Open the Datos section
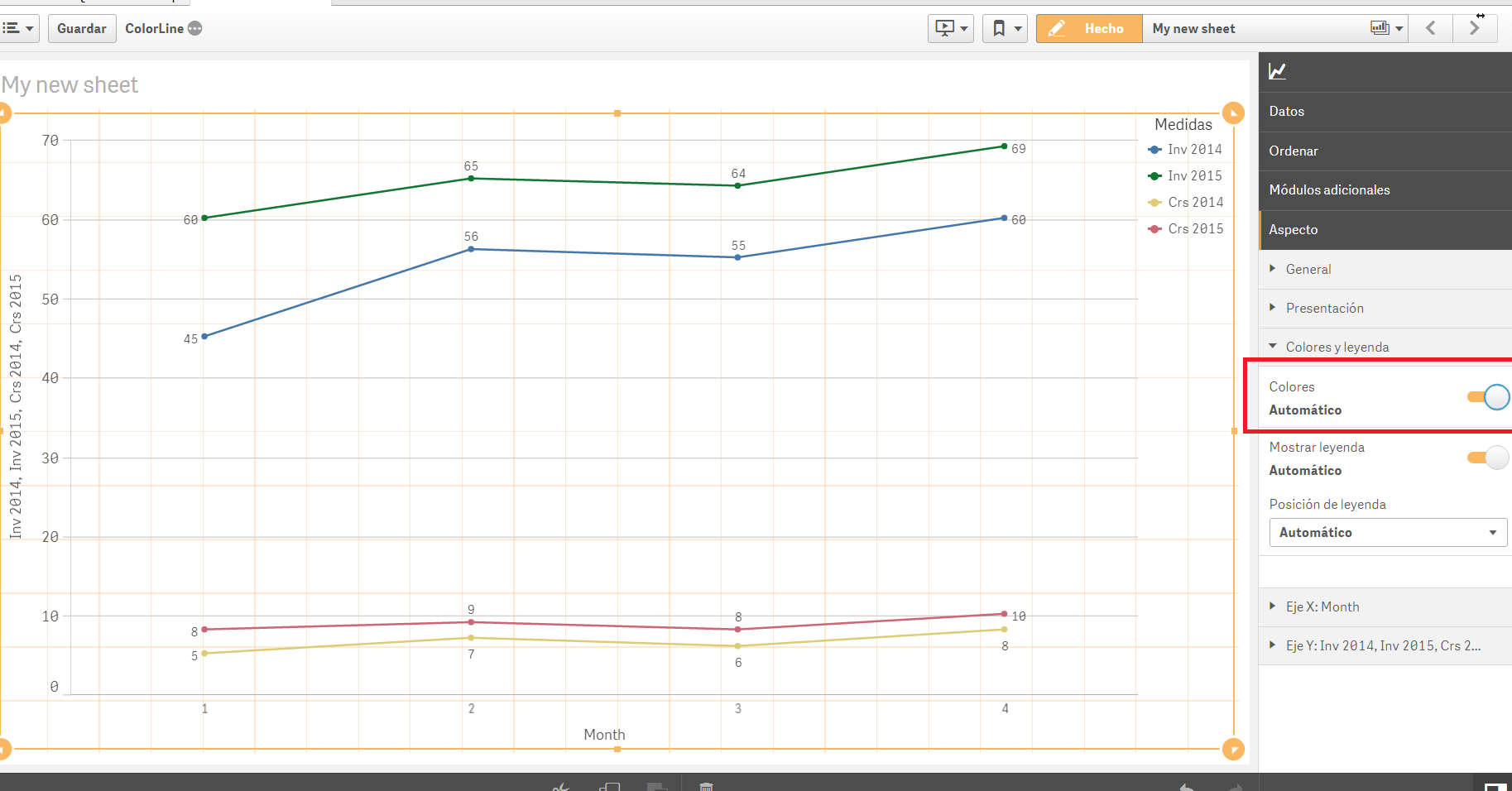 (1385, 112)
